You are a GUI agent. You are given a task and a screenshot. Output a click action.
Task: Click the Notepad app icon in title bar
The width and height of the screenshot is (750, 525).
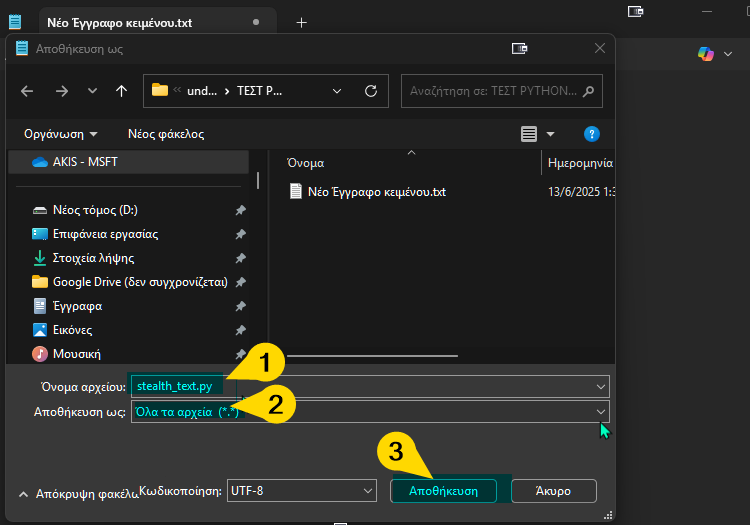coord(15,22)
